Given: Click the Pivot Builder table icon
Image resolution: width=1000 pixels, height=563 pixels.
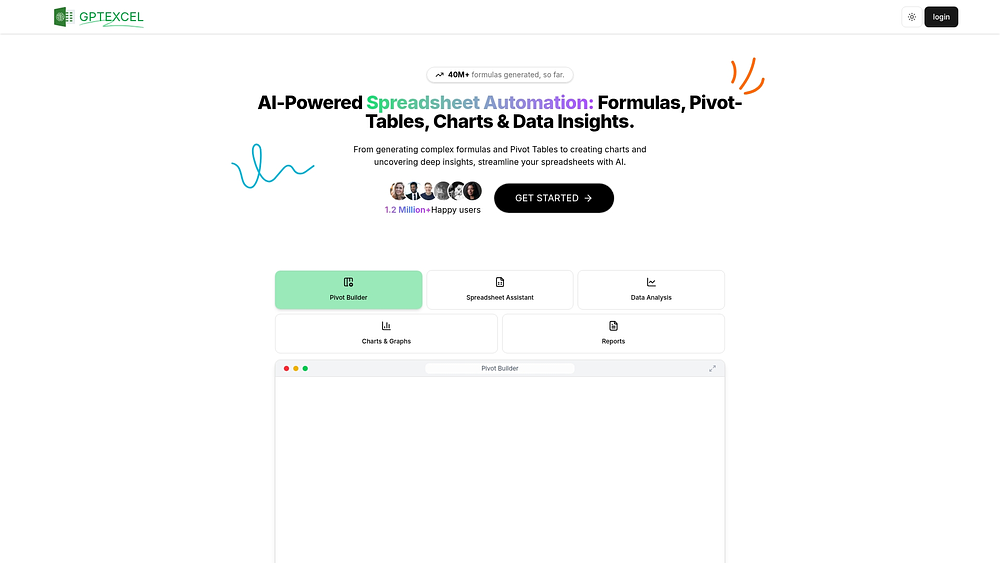Looking at the screenshot, I should 348,283.
